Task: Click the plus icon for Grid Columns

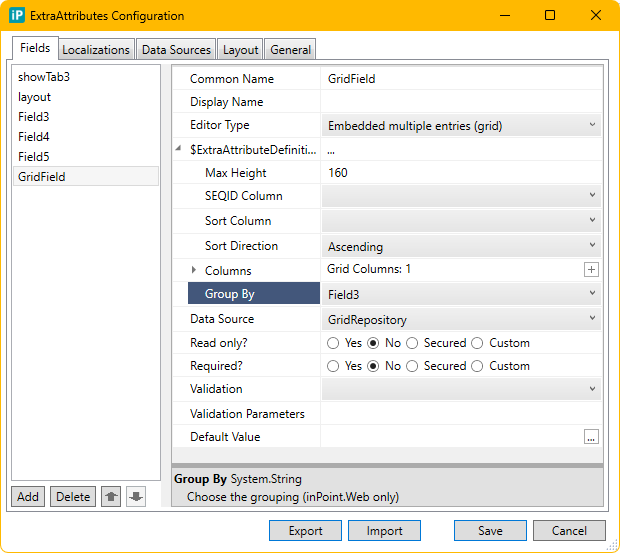Action: point(591,270)
